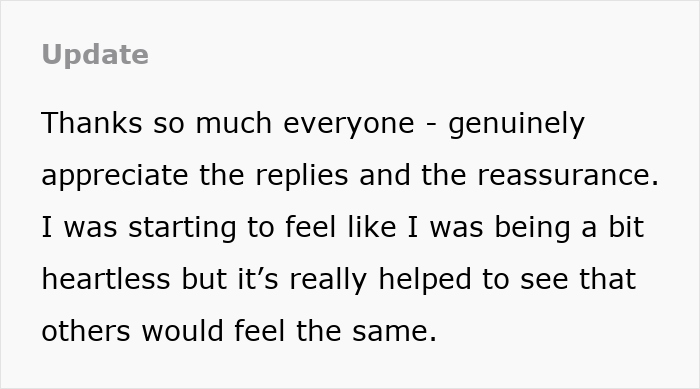Click the word "like" in the third line
This screenshot has height=389, width=700.
coord(371,227)
